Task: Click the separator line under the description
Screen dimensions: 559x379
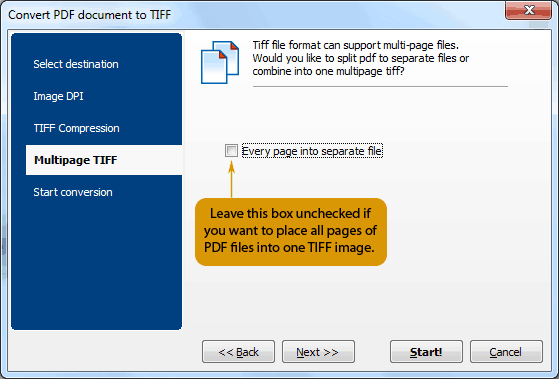Action: point(380,86)
